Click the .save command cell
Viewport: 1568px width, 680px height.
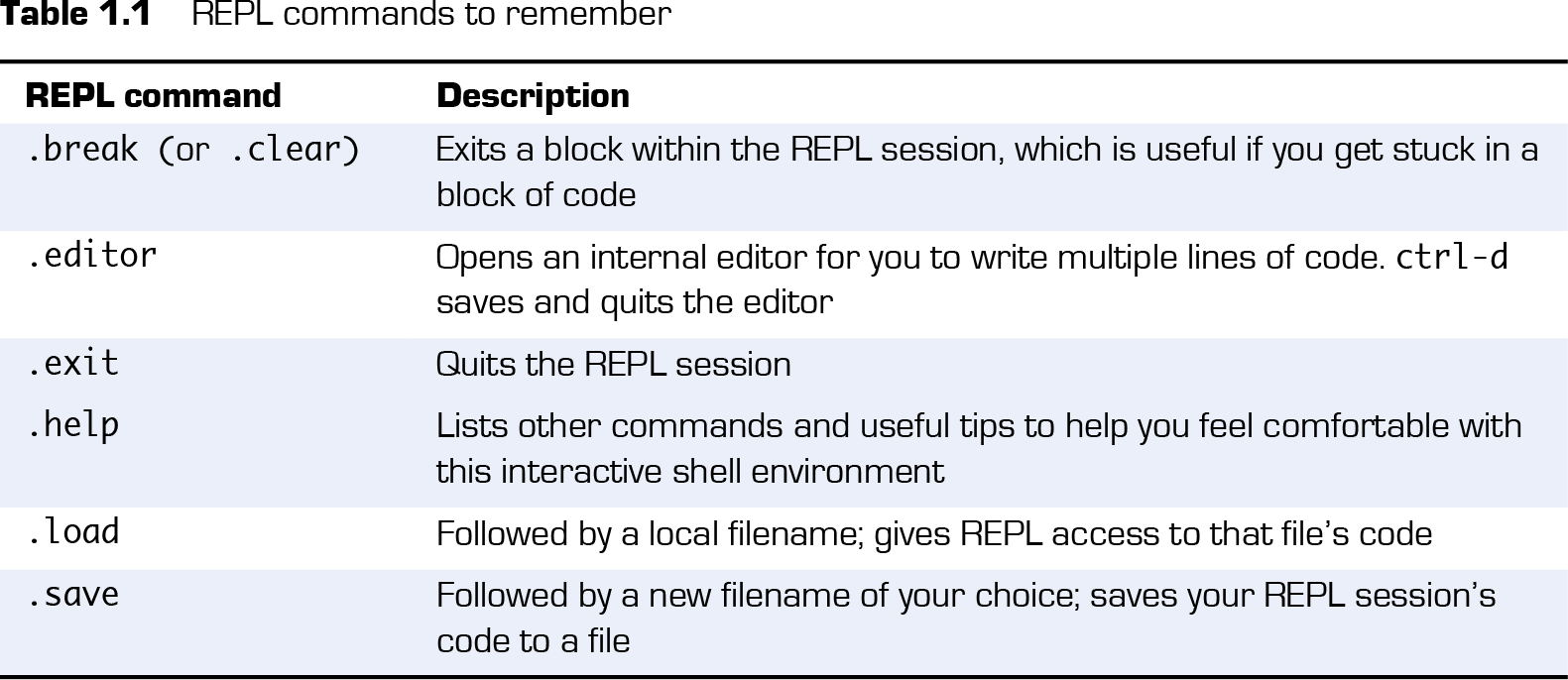(x=72, y=595)
